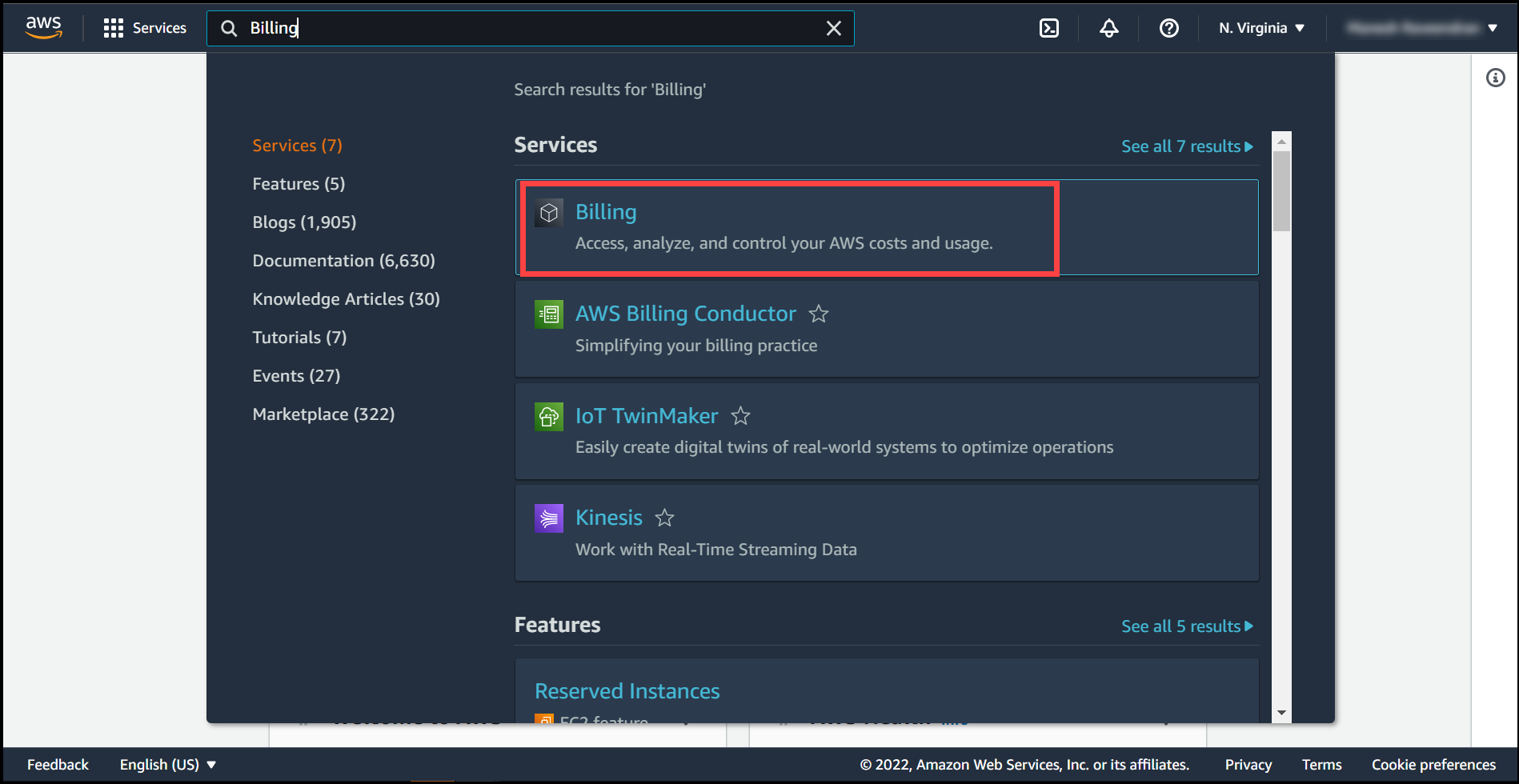Click the results scrollbar up arrow
1519x784 pixels.
coord(1282,142)
